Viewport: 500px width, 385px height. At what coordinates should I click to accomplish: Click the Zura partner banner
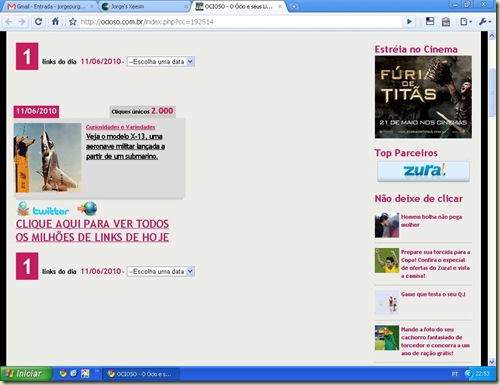423,171
